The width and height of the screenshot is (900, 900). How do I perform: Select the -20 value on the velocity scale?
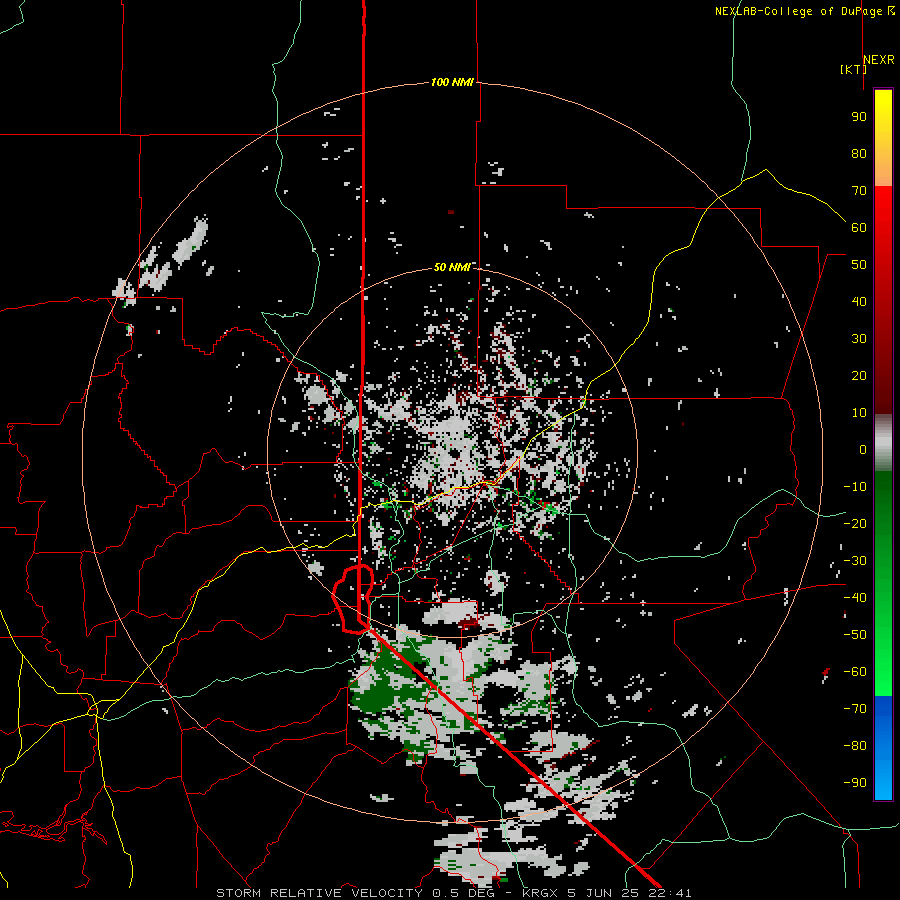(855, 524)
